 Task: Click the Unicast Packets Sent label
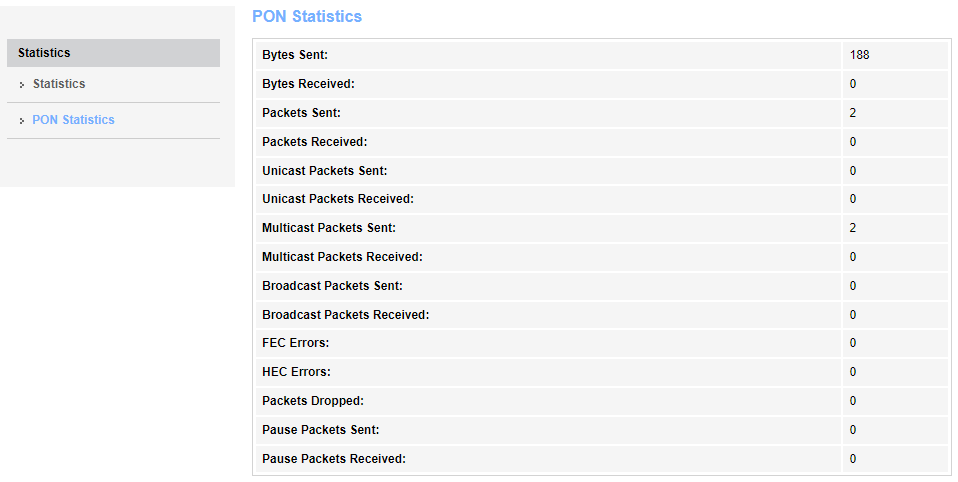point(324,171)
